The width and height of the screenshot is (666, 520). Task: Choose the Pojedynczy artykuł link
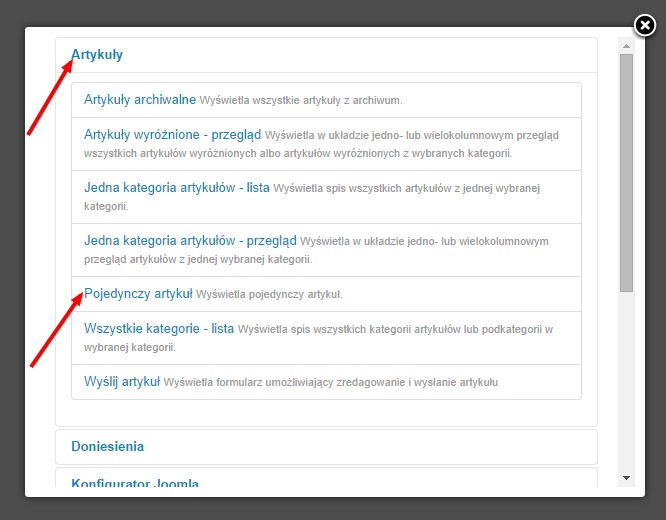point(138,294)
